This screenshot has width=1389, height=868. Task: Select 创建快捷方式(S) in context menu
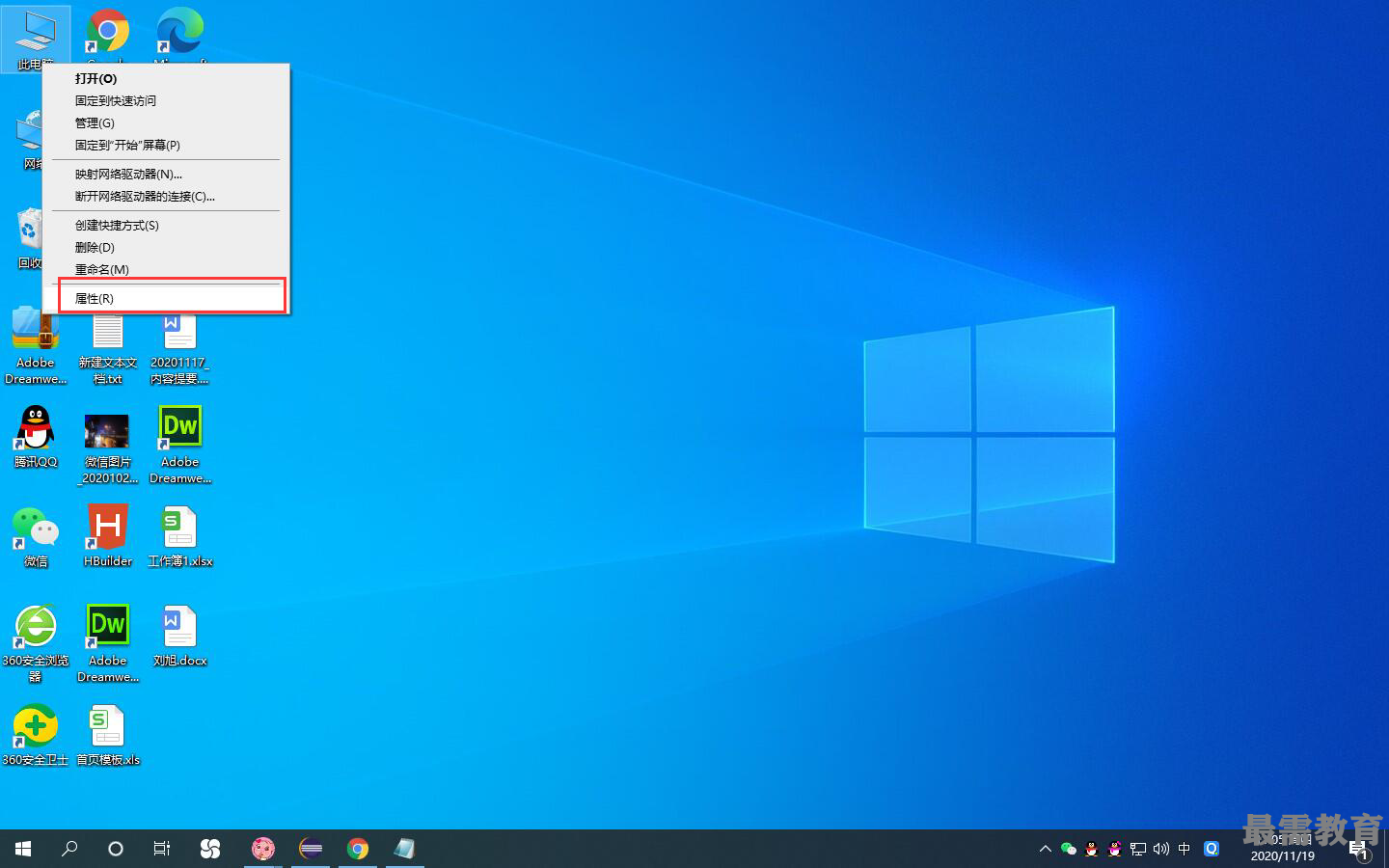coord(166,226)
